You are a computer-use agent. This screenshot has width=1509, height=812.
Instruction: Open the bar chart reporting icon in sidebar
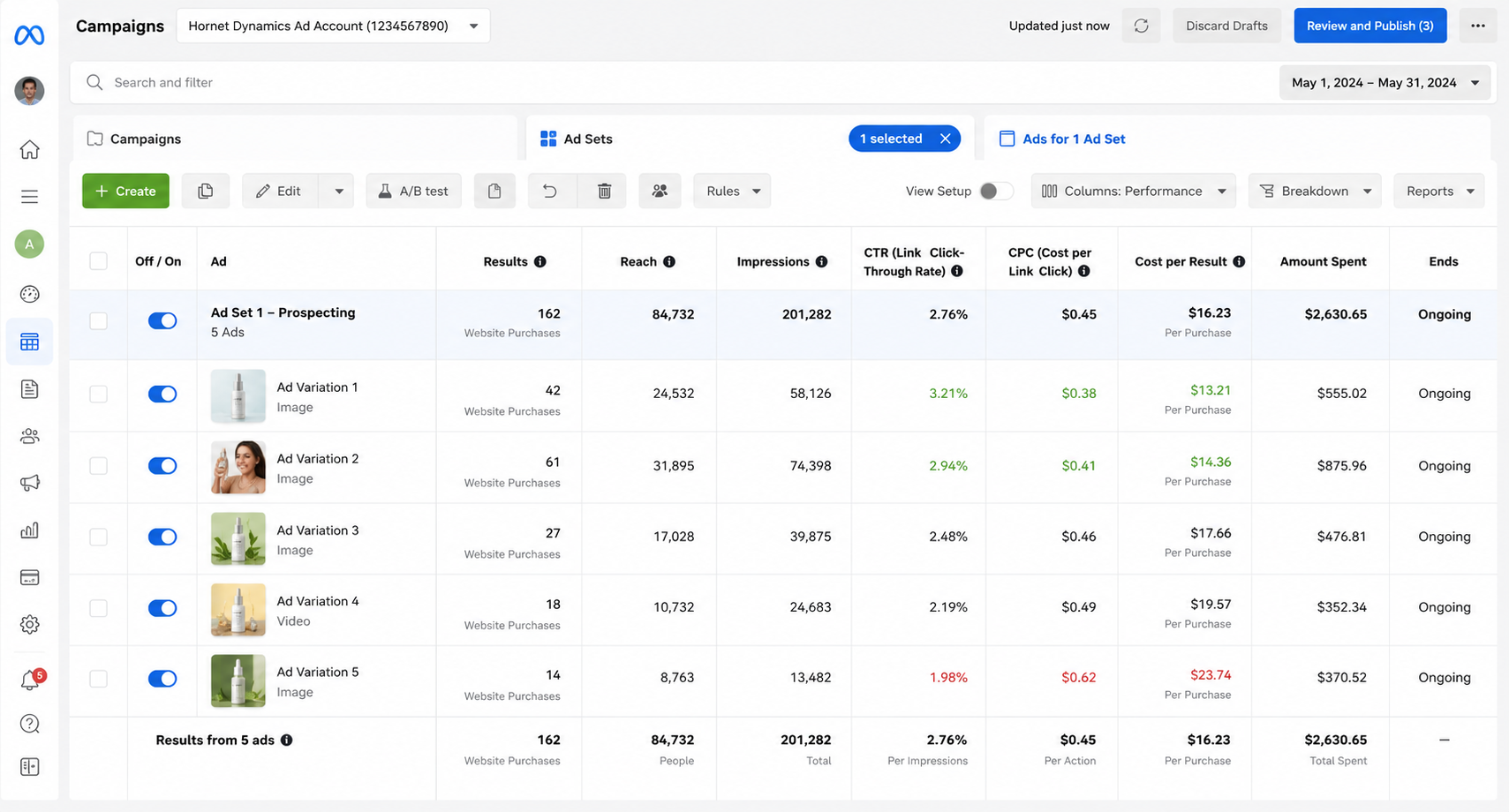[29, 530]
